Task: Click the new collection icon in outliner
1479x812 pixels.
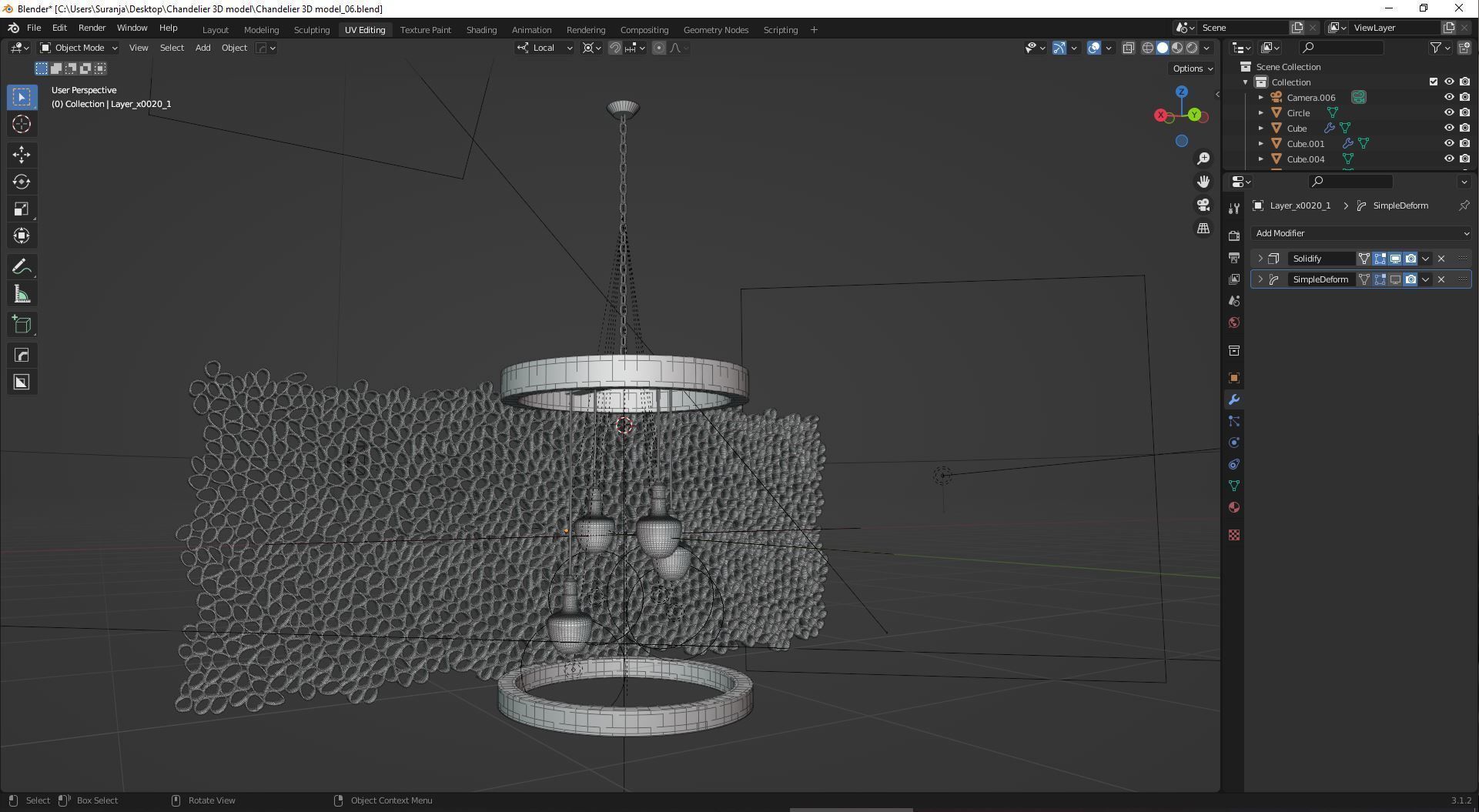Action: 1464,48
